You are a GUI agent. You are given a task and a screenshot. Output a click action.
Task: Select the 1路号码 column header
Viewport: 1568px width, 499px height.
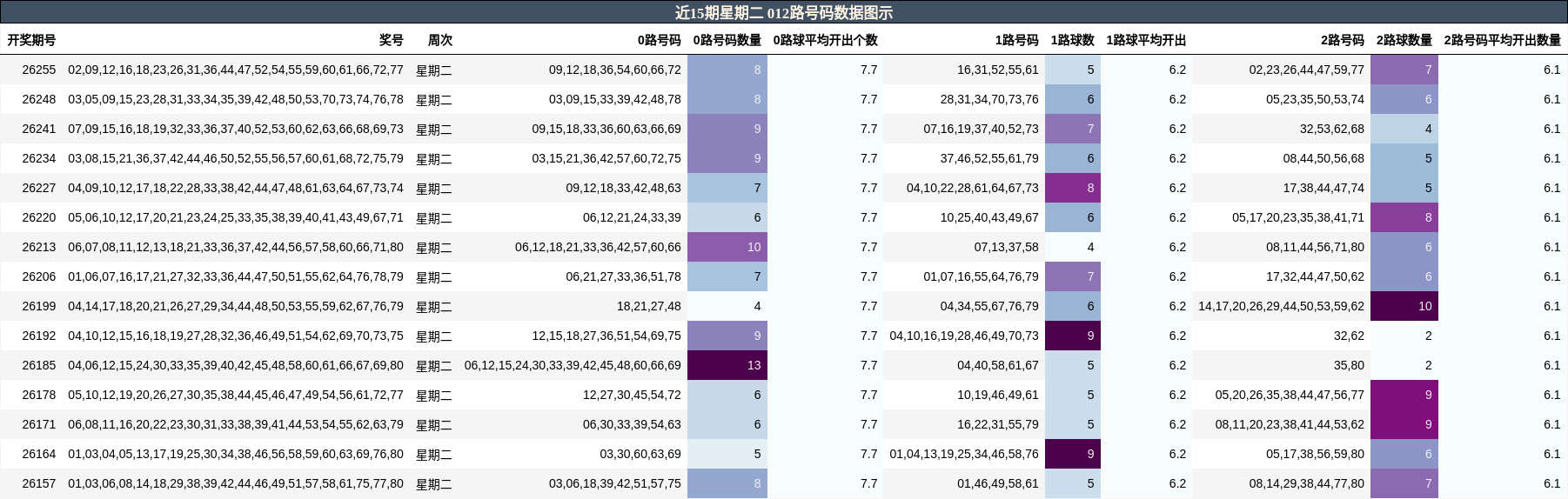(x=1017, y=40)
